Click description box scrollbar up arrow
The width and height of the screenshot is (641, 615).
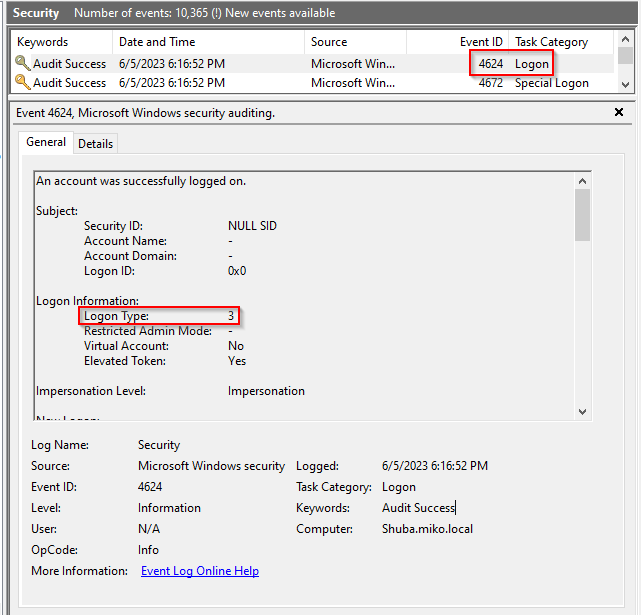tap(582, 180)
